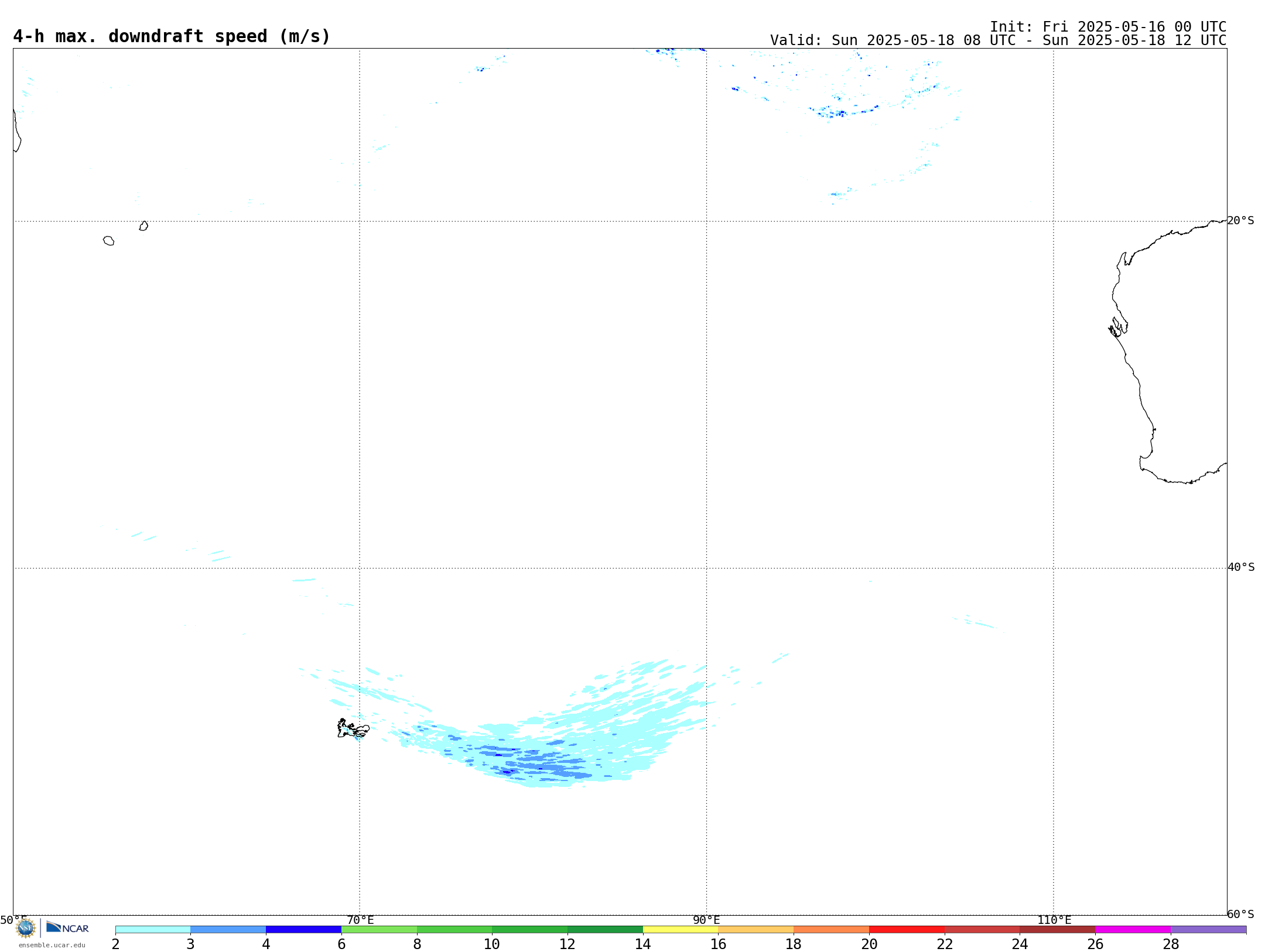The height and width of the screenshot is (952, 1265).
Task: Click the 20°S latitude label
Action: pyautogui.click(x=1240, y=221)
